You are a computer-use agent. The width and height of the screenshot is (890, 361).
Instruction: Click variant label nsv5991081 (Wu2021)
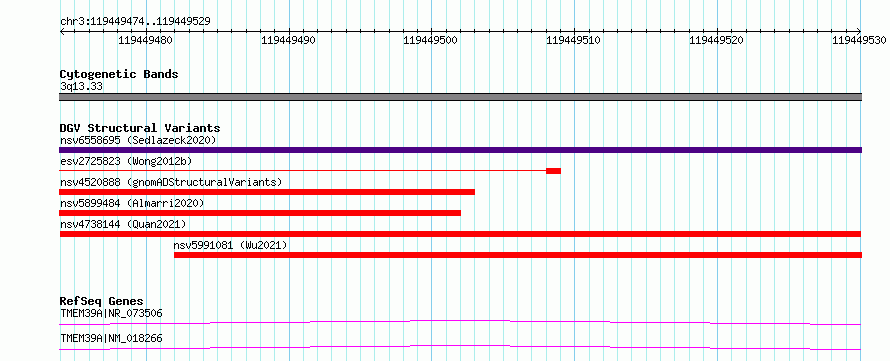pos(231,245)
